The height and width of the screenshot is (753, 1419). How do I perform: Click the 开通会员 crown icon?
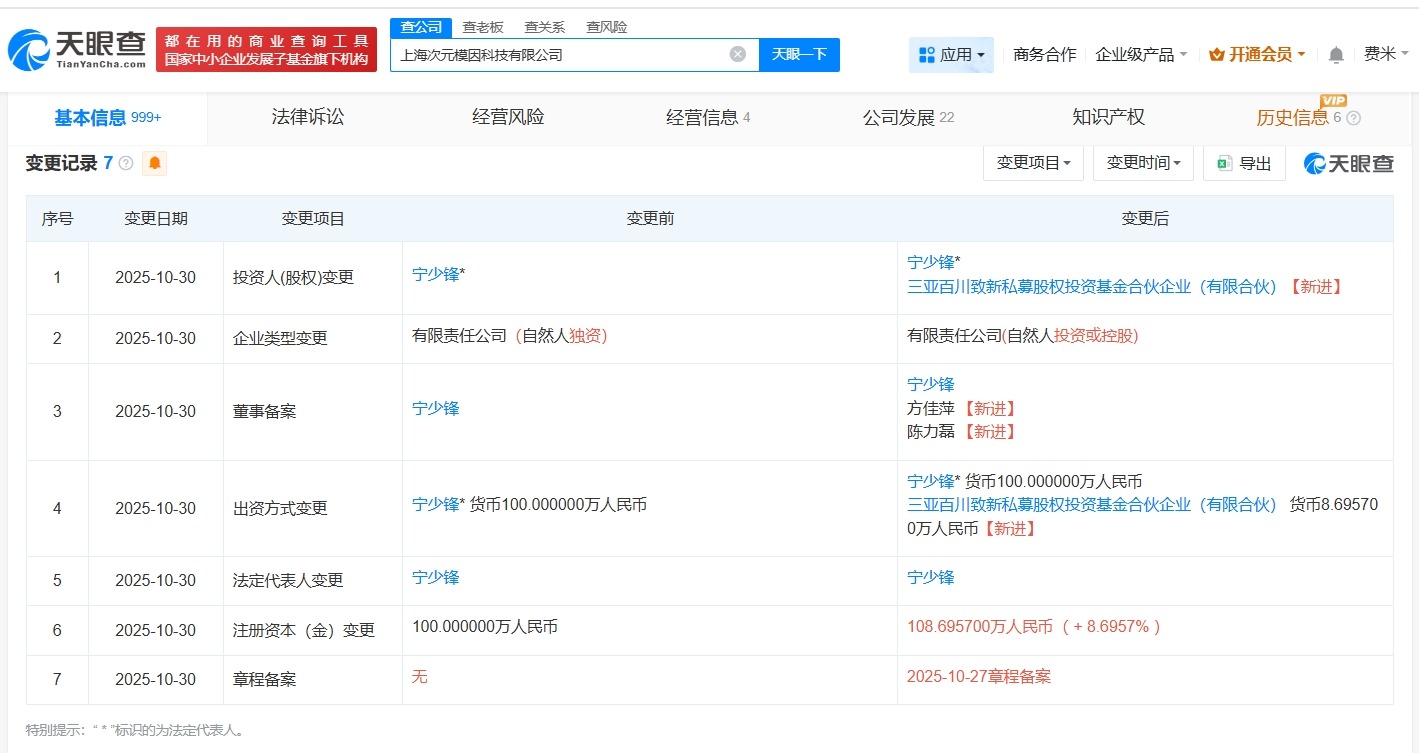click(x=1216, y=55)
